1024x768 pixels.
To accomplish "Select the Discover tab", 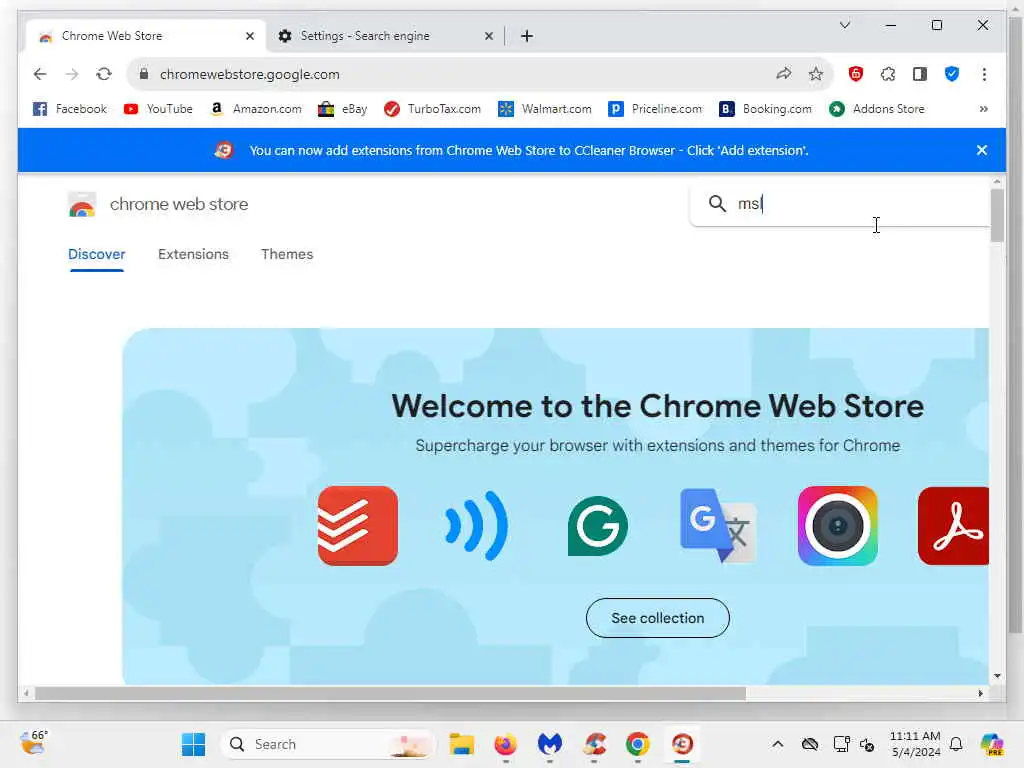I will [97, 254].
